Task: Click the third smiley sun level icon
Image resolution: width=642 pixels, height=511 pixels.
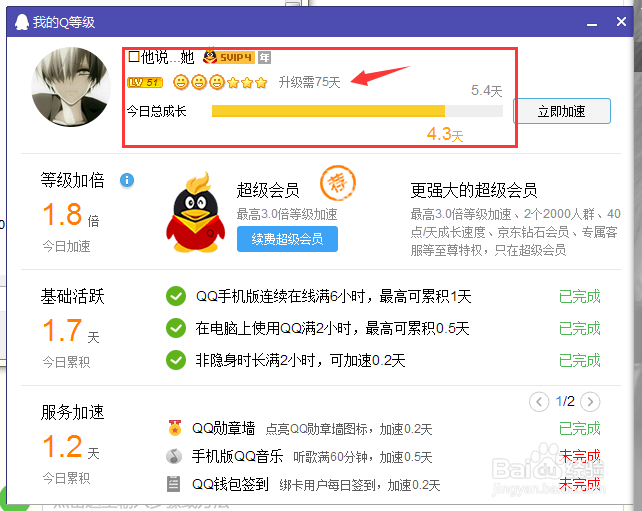Action: click(x=217, y=82)
